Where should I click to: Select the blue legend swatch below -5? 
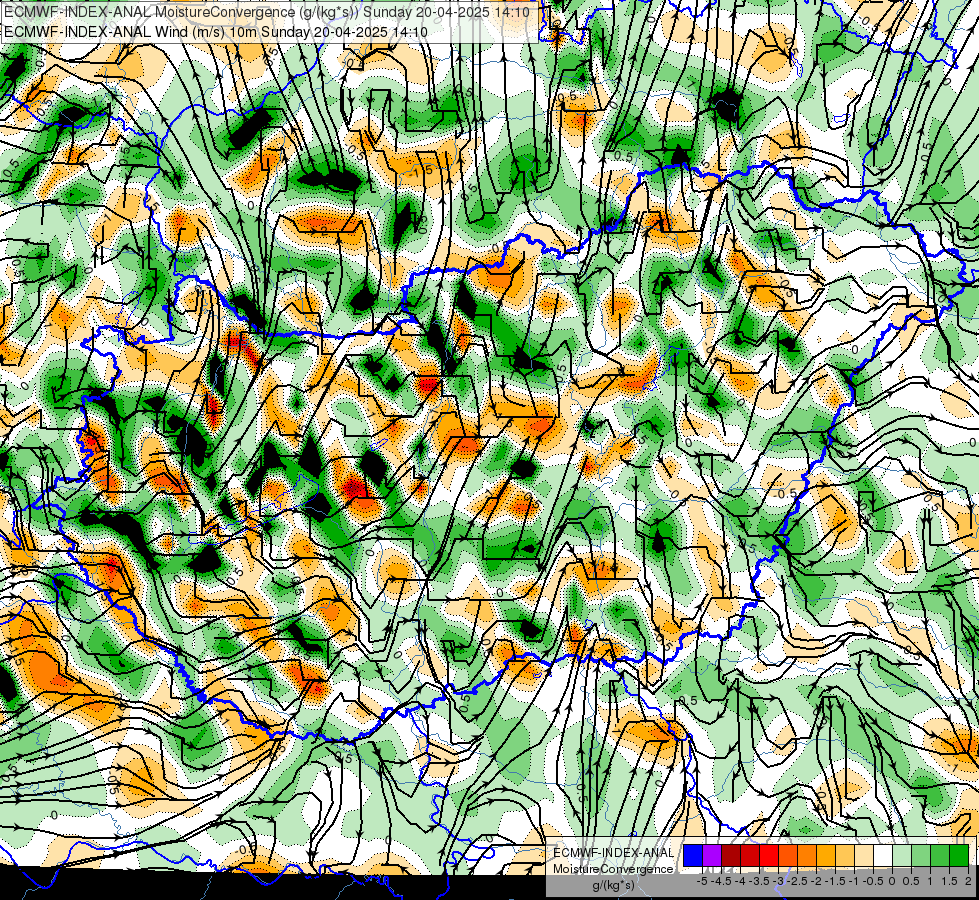(x=693, y=855)
